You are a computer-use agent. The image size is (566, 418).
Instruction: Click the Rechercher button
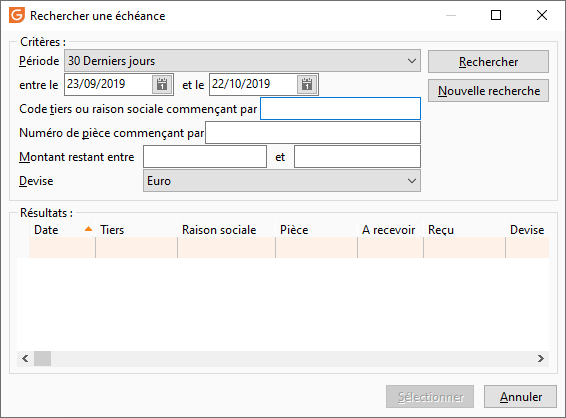coord(488,62)
